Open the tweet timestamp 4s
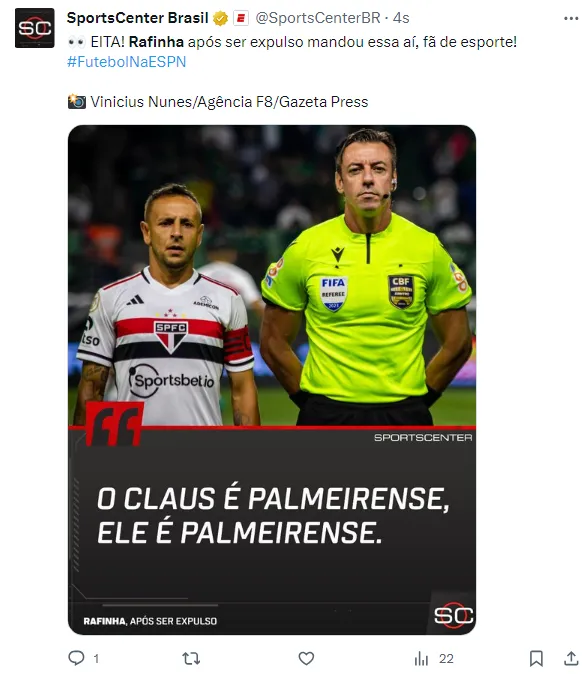588x675 pixels. pyautogui.click(x=401, y=18)
